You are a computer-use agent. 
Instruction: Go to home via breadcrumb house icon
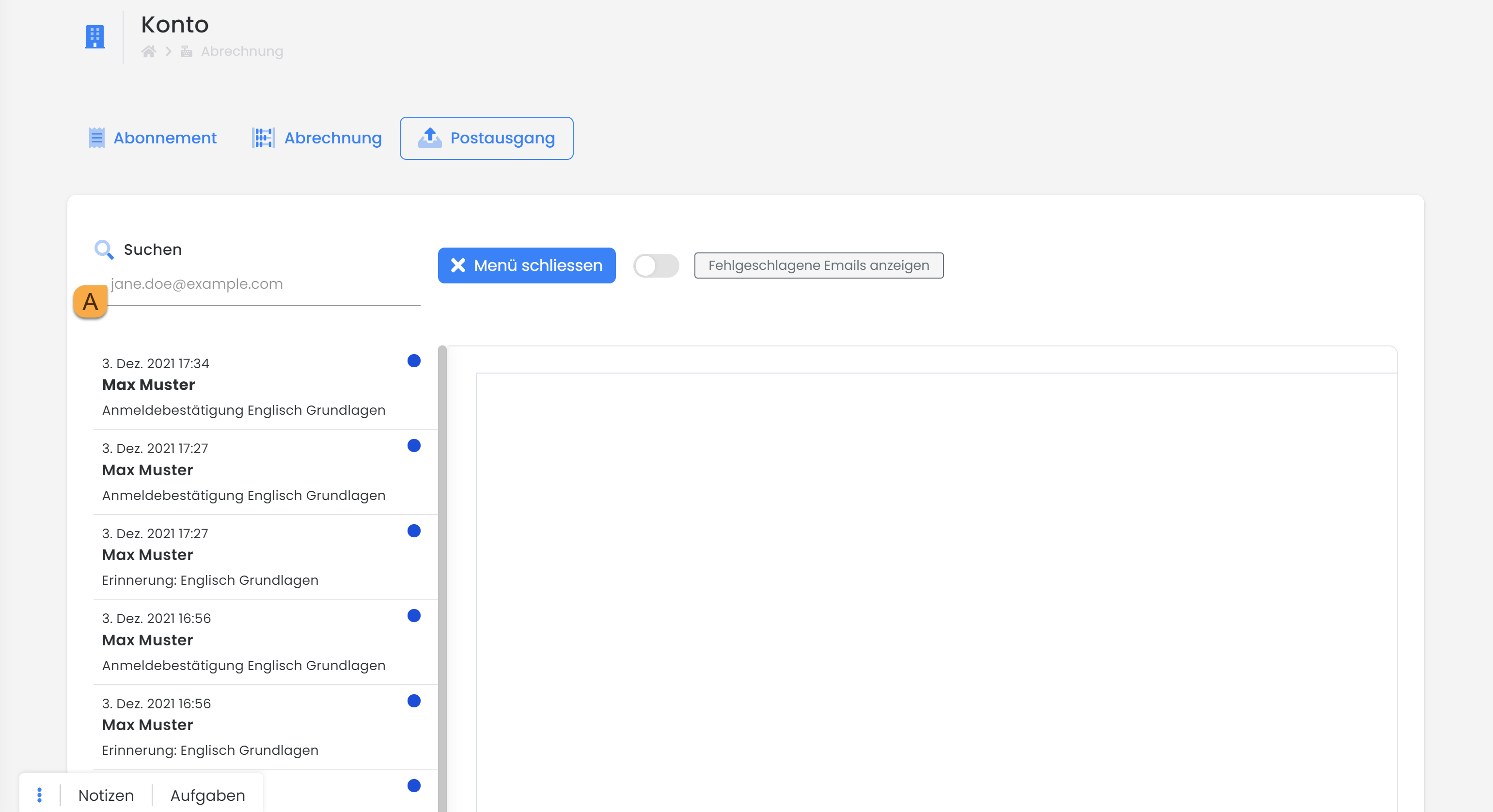click(148, 51)
